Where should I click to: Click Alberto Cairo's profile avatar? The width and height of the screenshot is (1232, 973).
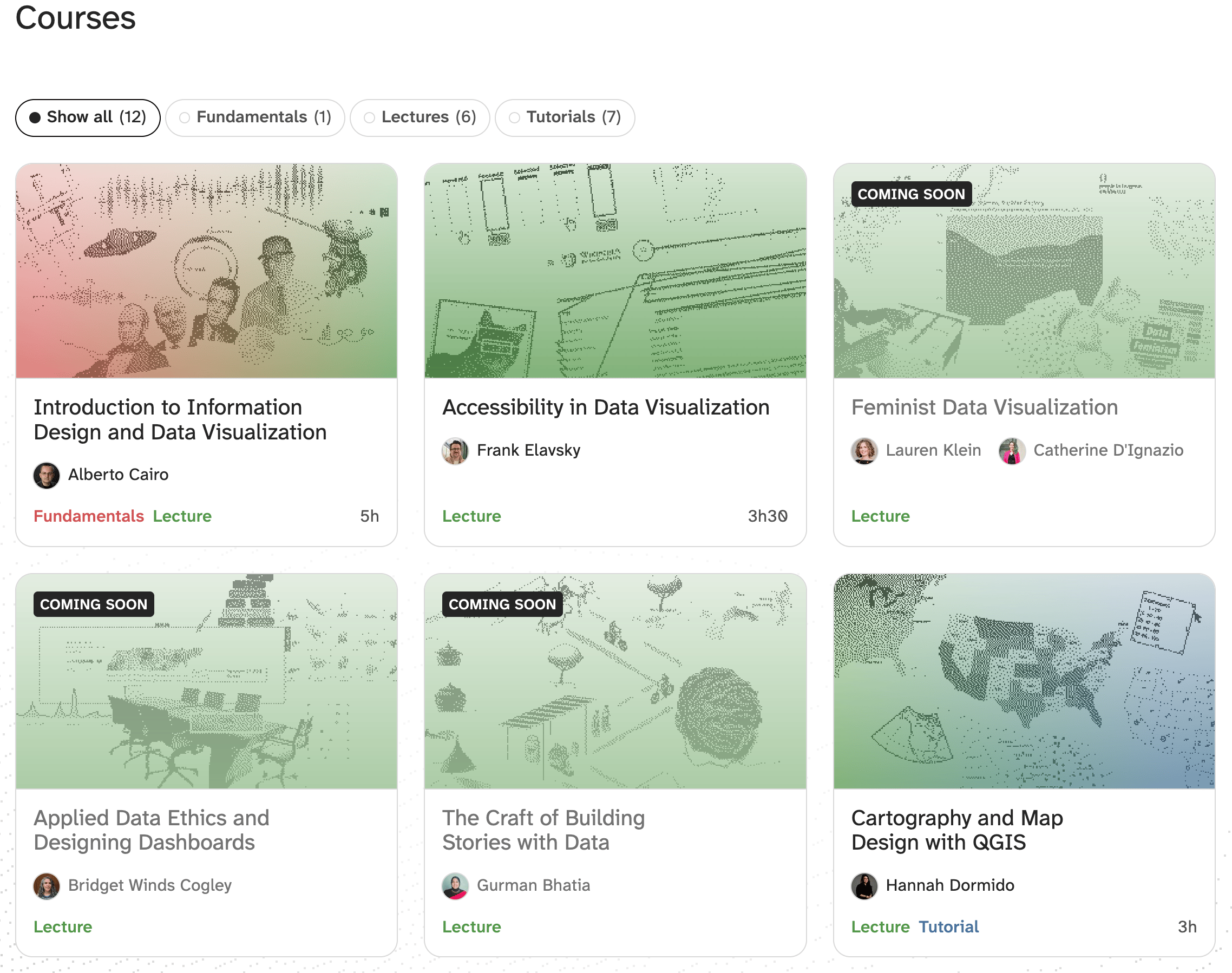click(47, 475)
